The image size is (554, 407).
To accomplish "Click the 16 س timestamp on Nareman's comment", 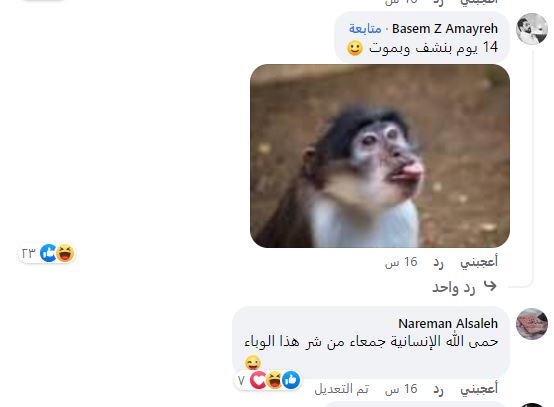I will (401, 389).
